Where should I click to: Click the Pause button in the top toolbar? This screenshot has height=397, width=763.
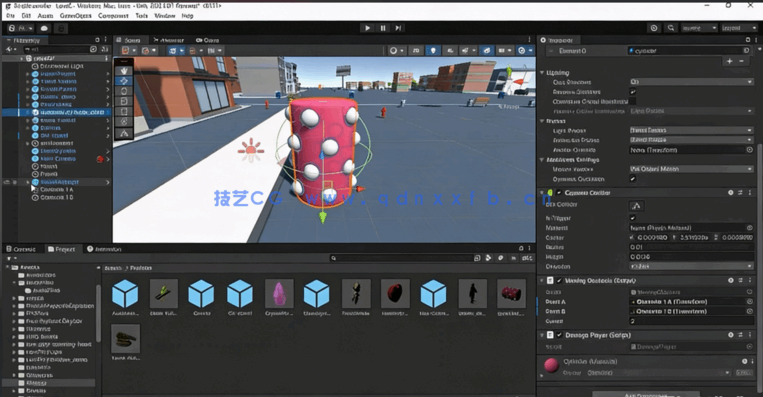coord(383,28)
